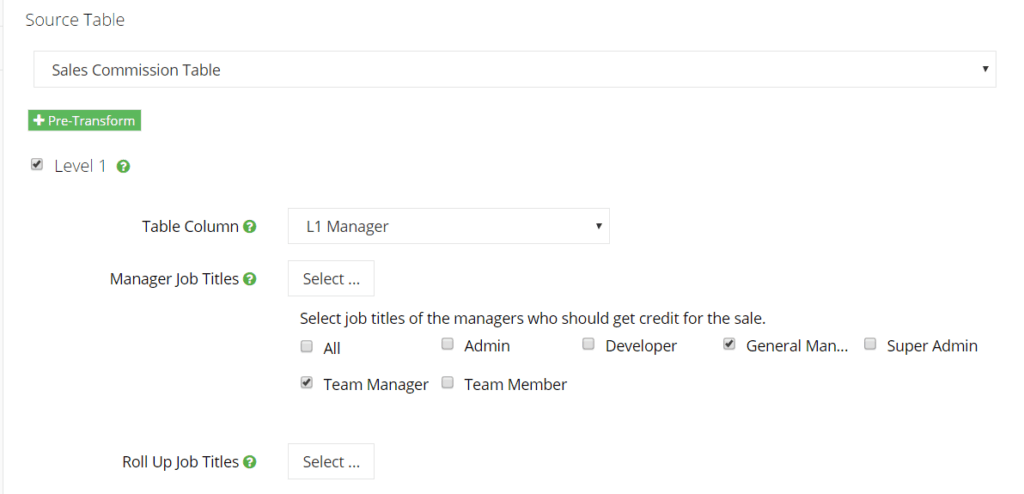Expand the L1 Manager table column dropdown
The width and height of the screenshot is (1024, 494).
(449, 226)
